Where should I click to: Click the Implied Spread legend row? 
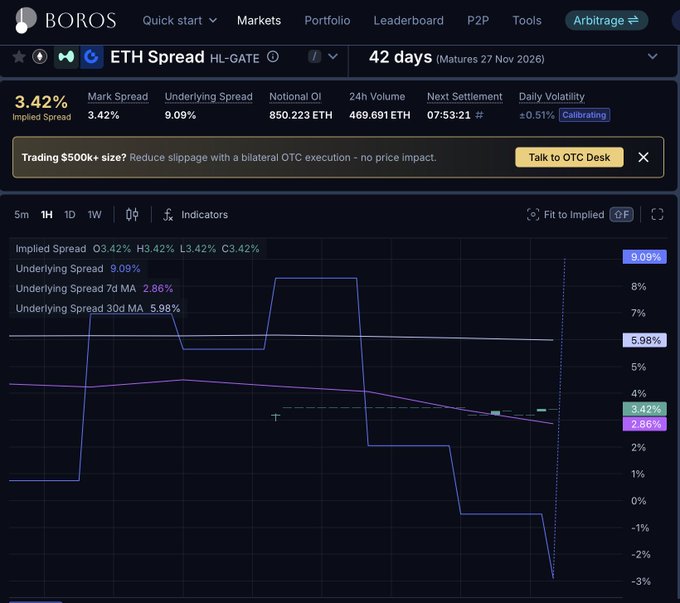click(x=137, y=249)
